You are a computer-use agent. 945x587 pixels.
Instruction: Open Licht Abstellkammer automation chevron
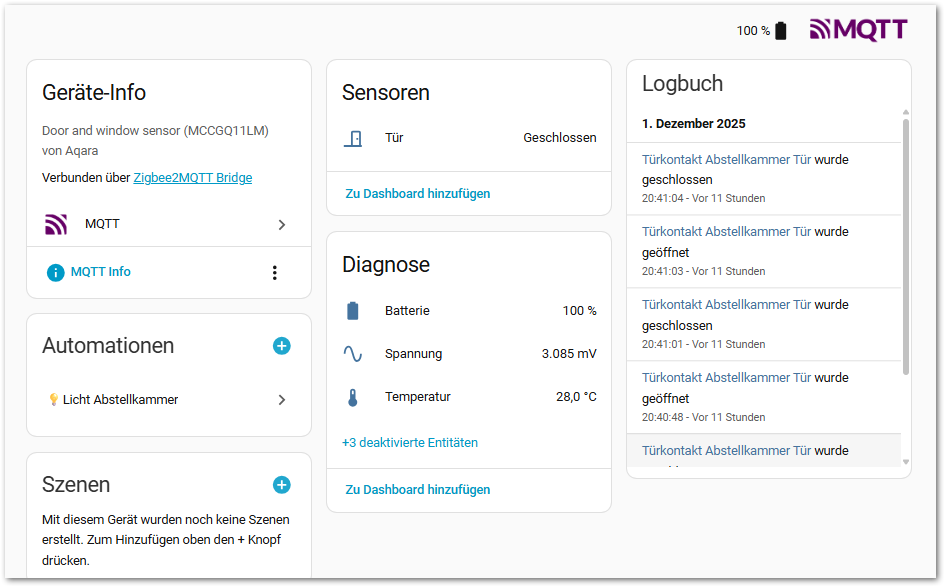pyautogui.click(x=282, y=400)
